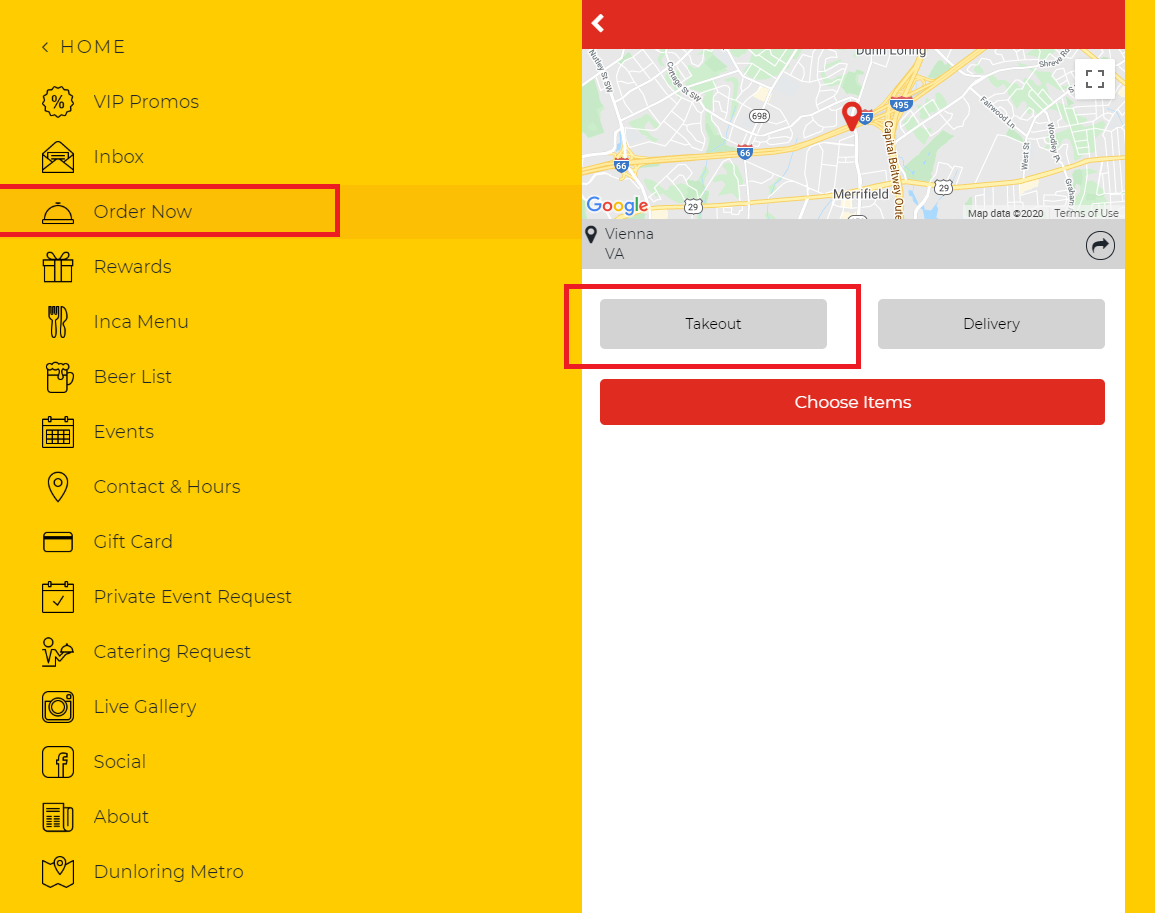Select the Takeout order option
1155x913 pixels.
(713, 324)
